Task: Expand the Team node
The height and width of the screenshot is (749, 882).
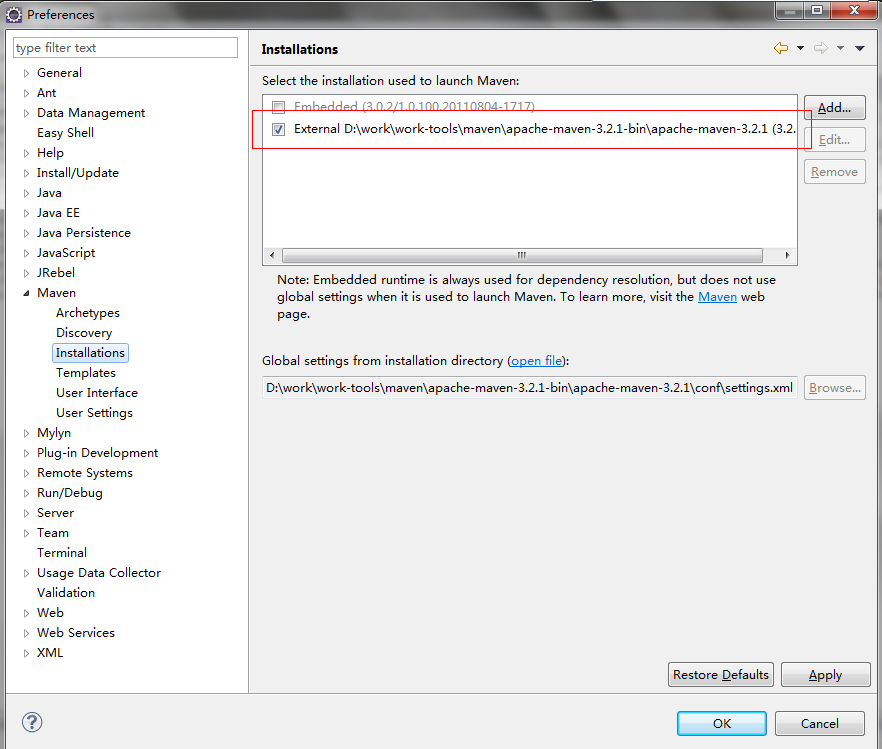Action: 26,533
